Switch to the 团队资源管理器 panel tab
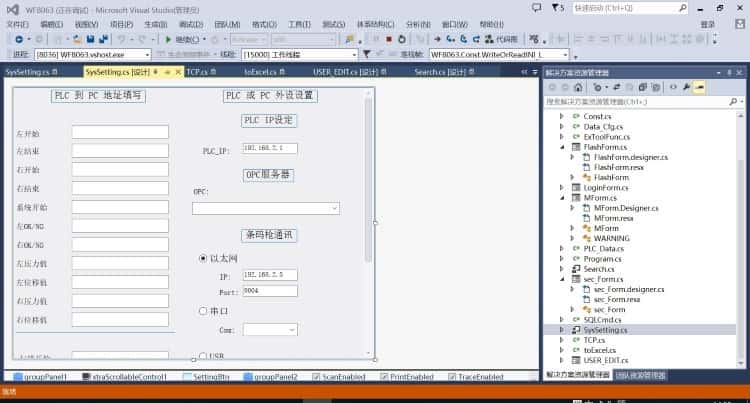The height and width of the screenshot is (403, 750). coord(640,375)
